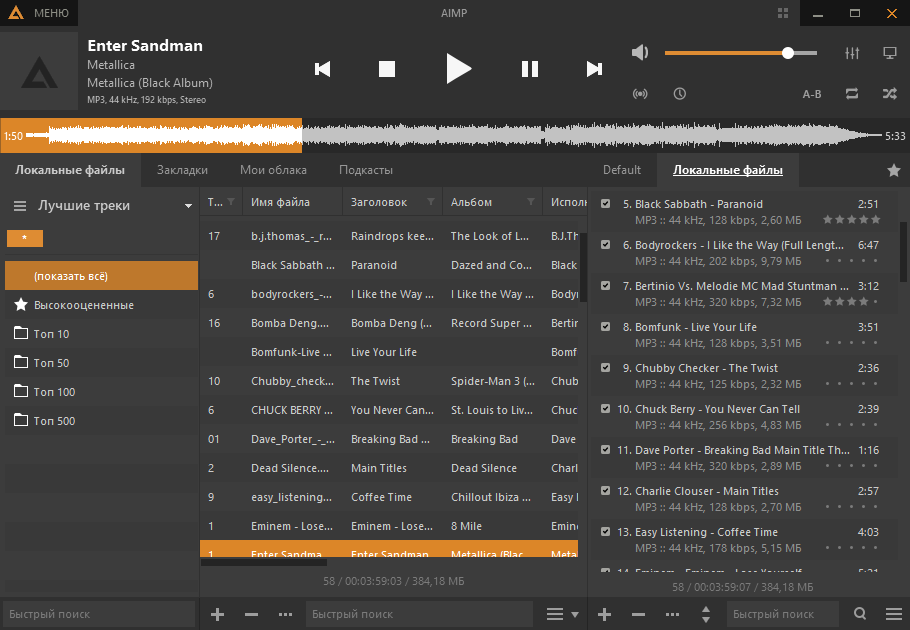
Task: Uncheck Black Sabbath - Paranoid checkbox
Action: click(605, 204)
